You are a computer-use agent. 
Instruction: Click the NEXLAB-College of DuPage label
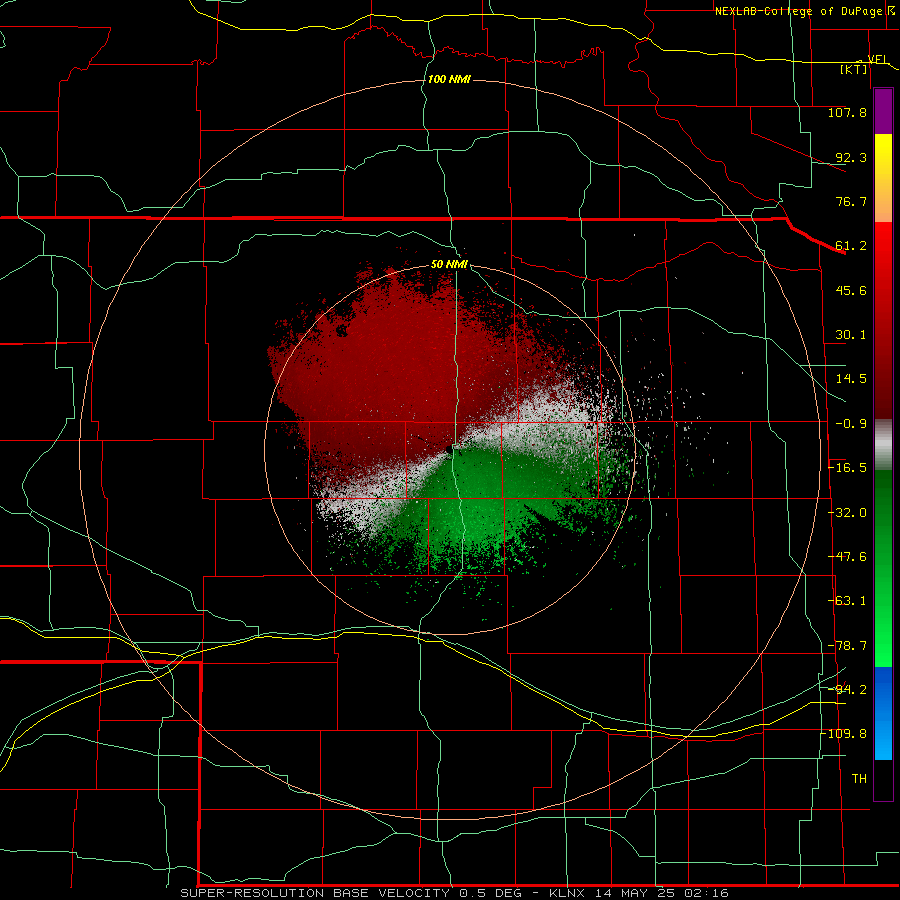point(801,11)
